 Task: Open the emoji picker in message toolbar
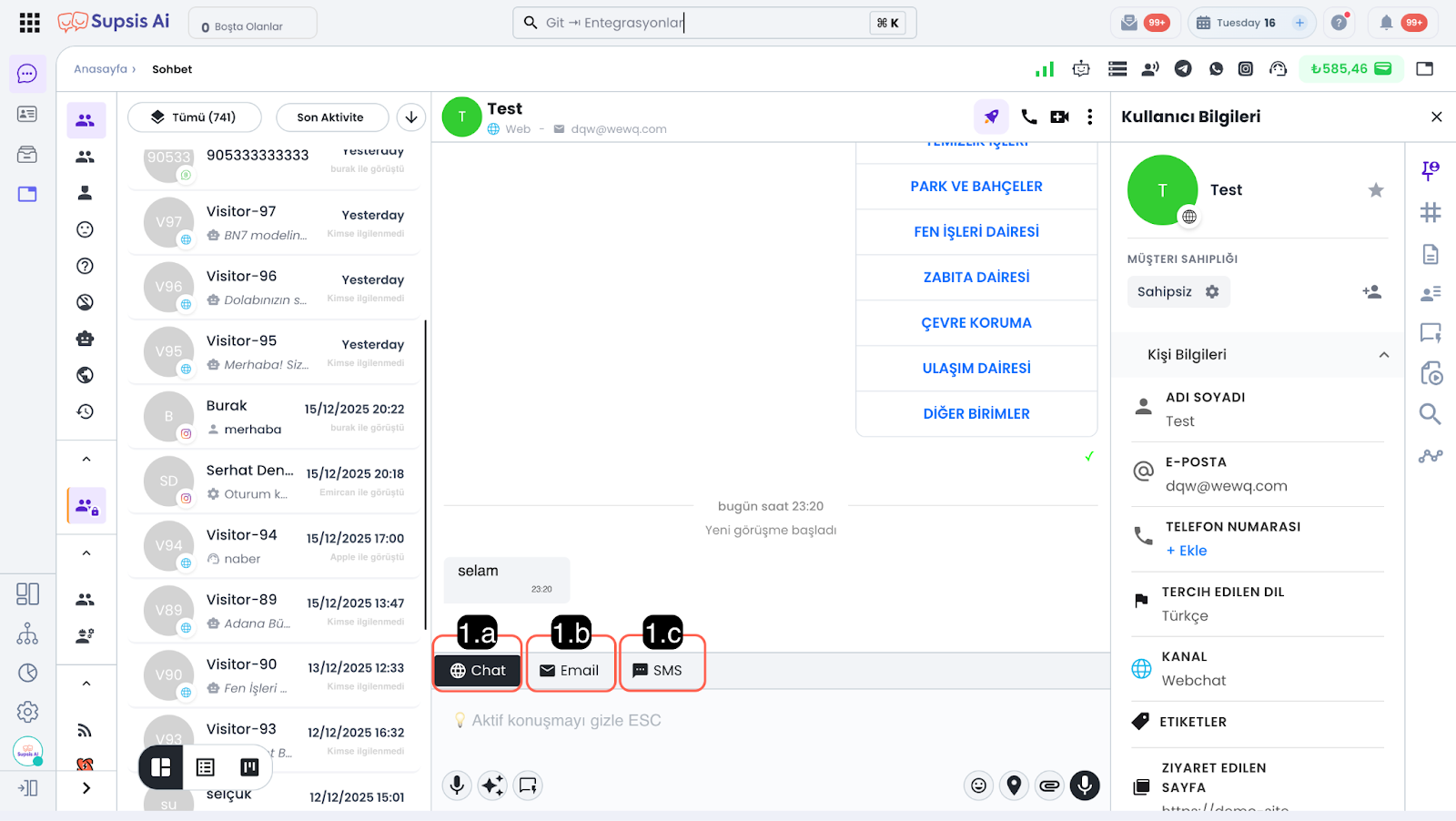click(978, 786)
